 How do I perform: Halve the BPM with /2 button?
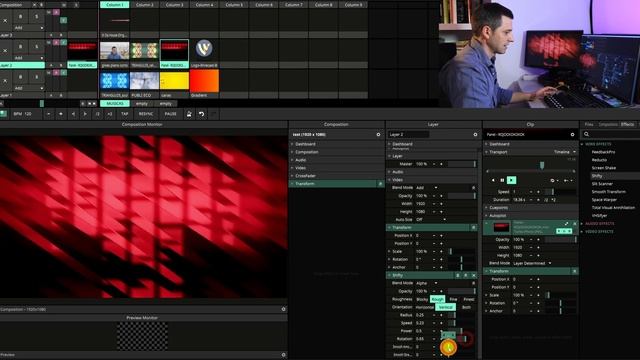(x=97, y=114)
